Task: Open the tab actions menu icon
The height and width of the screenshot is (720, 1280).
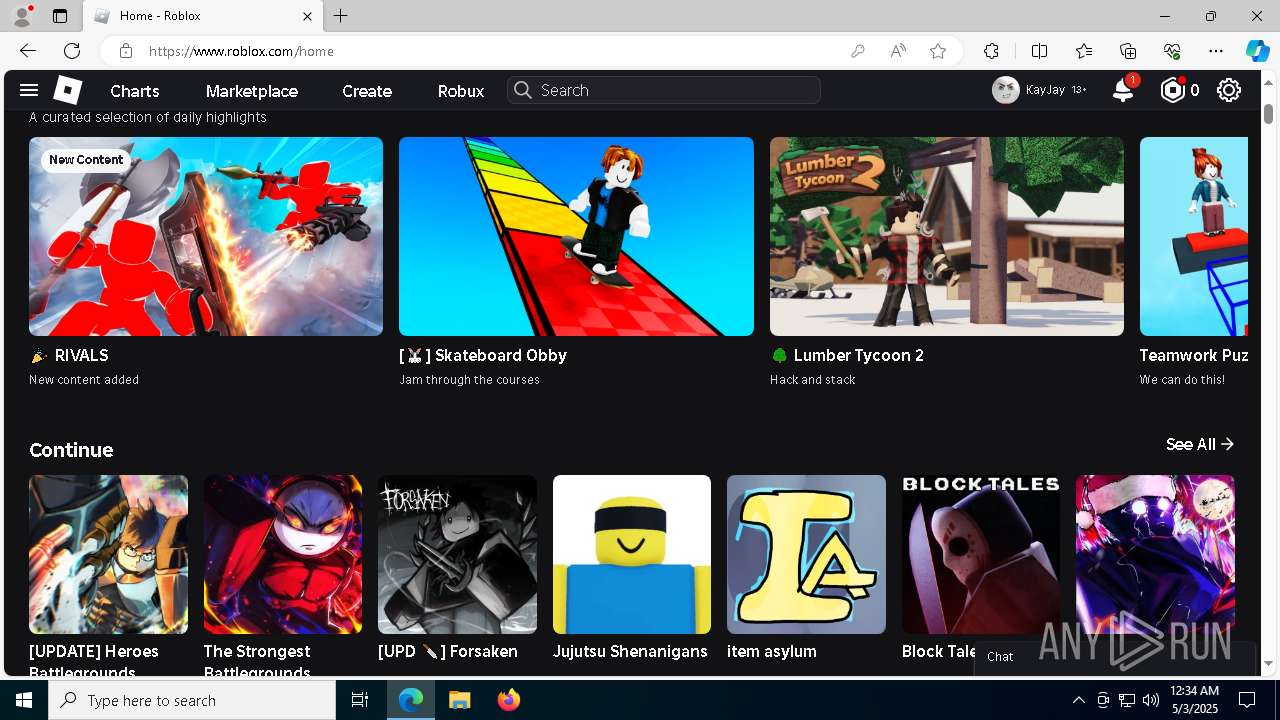Action: [x=60, y=16]
